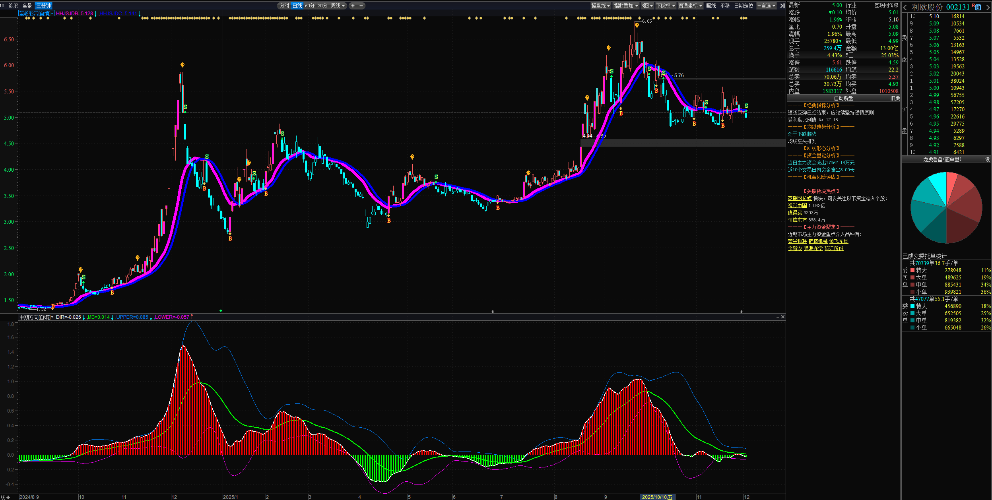Open the first dropdown in the top-right chart toolbar
The image size is (992, 500).
click(x=602, y=5)
